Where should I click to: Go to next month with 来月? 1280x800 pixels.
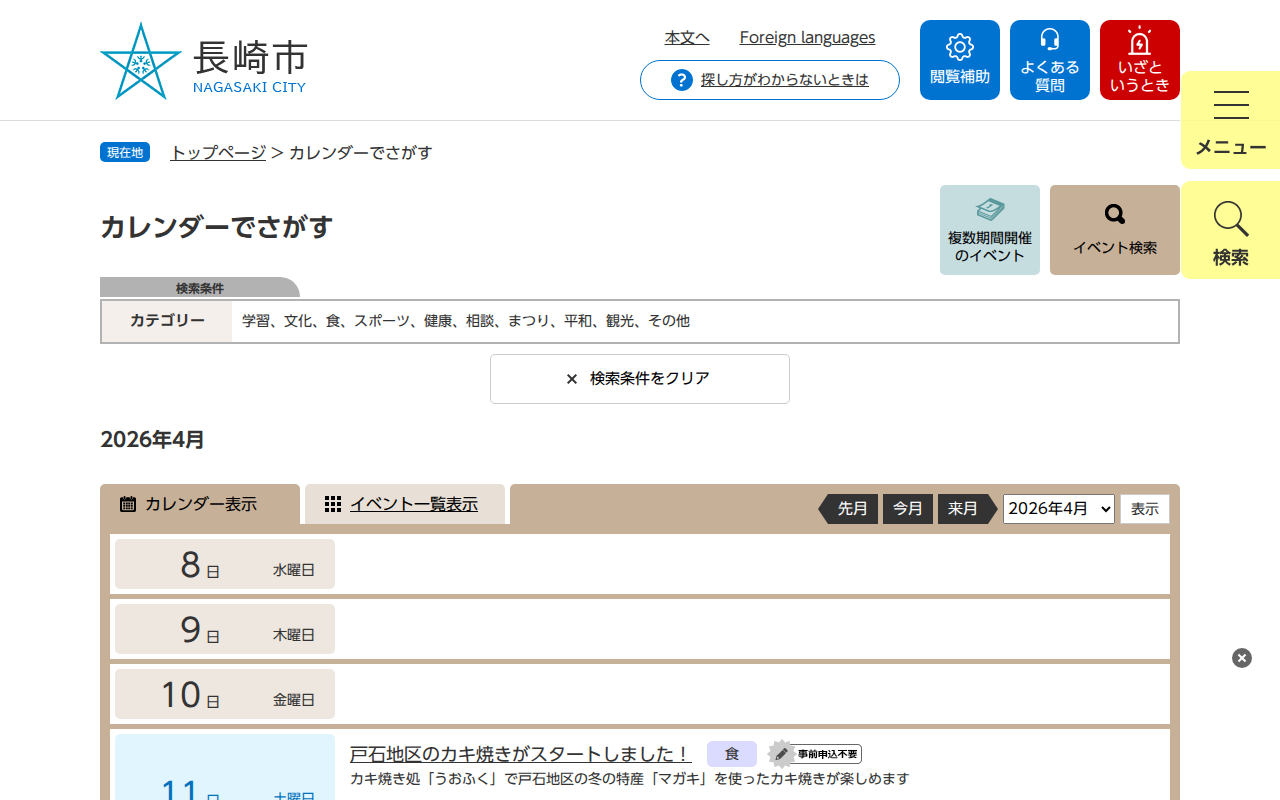coord(963,509)
